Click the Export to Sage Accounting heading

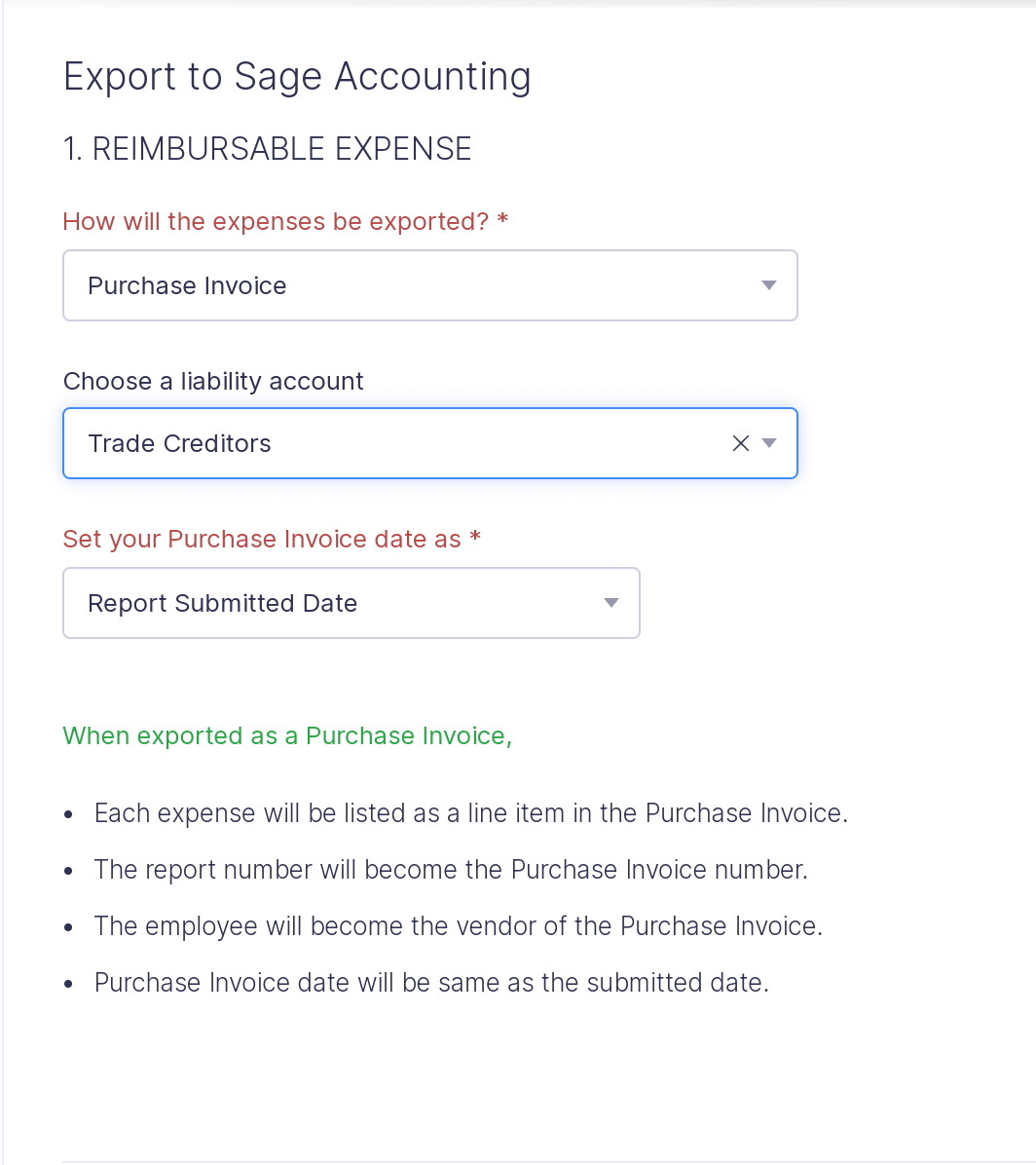pyautogui.click(x=297, y=76)
